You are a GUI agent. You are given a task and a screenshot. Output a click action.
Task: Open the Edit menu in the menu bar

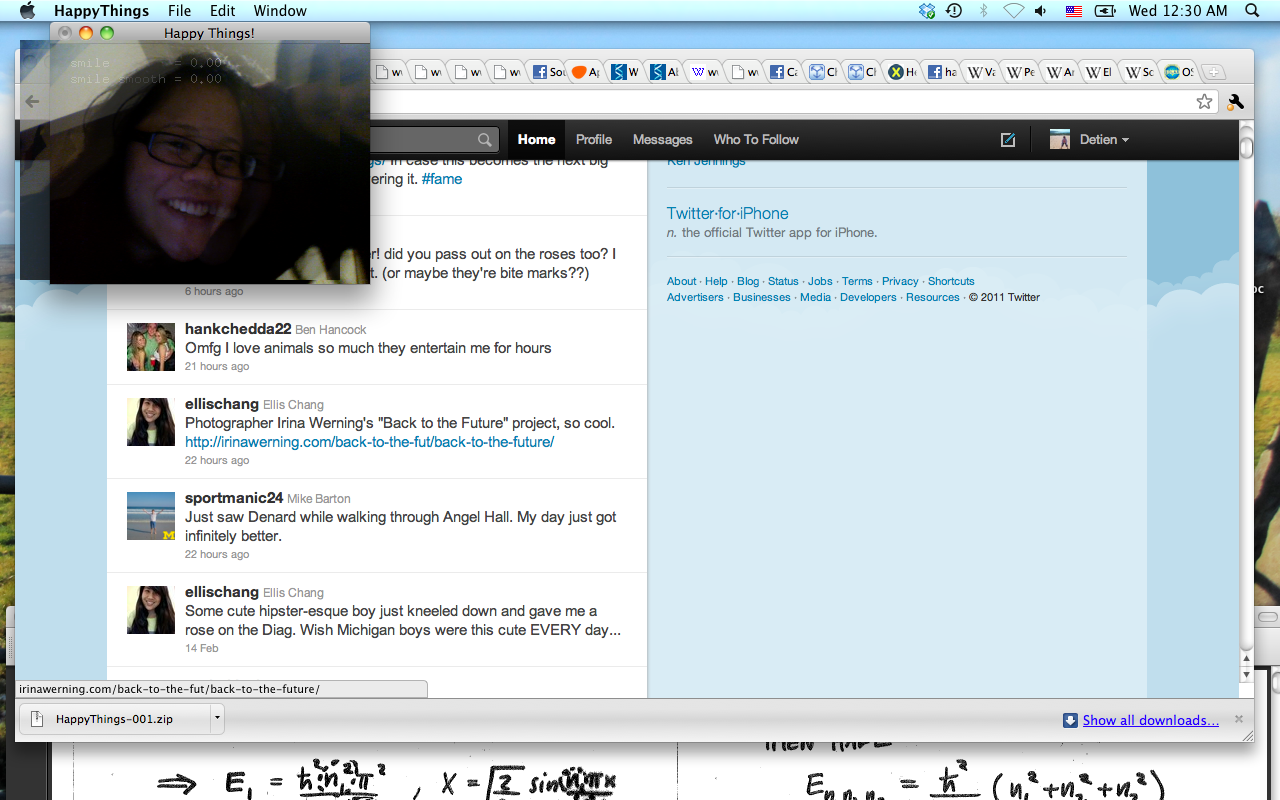[x=222, y=11]
